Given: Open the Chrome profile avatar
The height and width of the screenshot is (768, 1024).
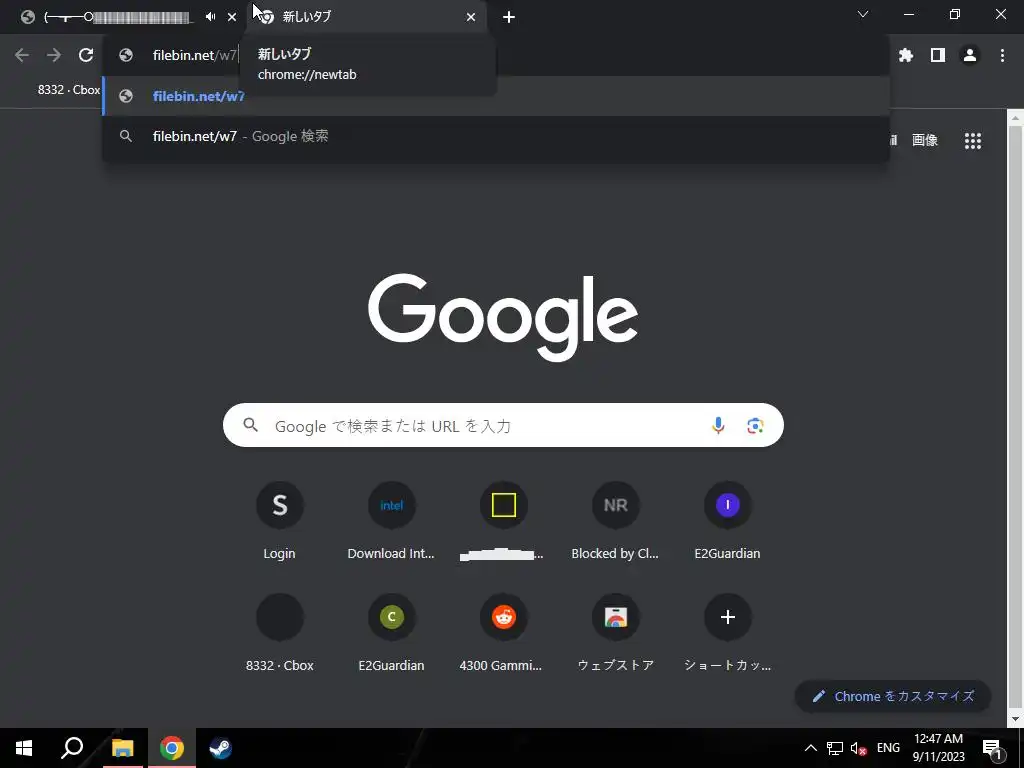Looking at the screenshot, I should 970,56.
